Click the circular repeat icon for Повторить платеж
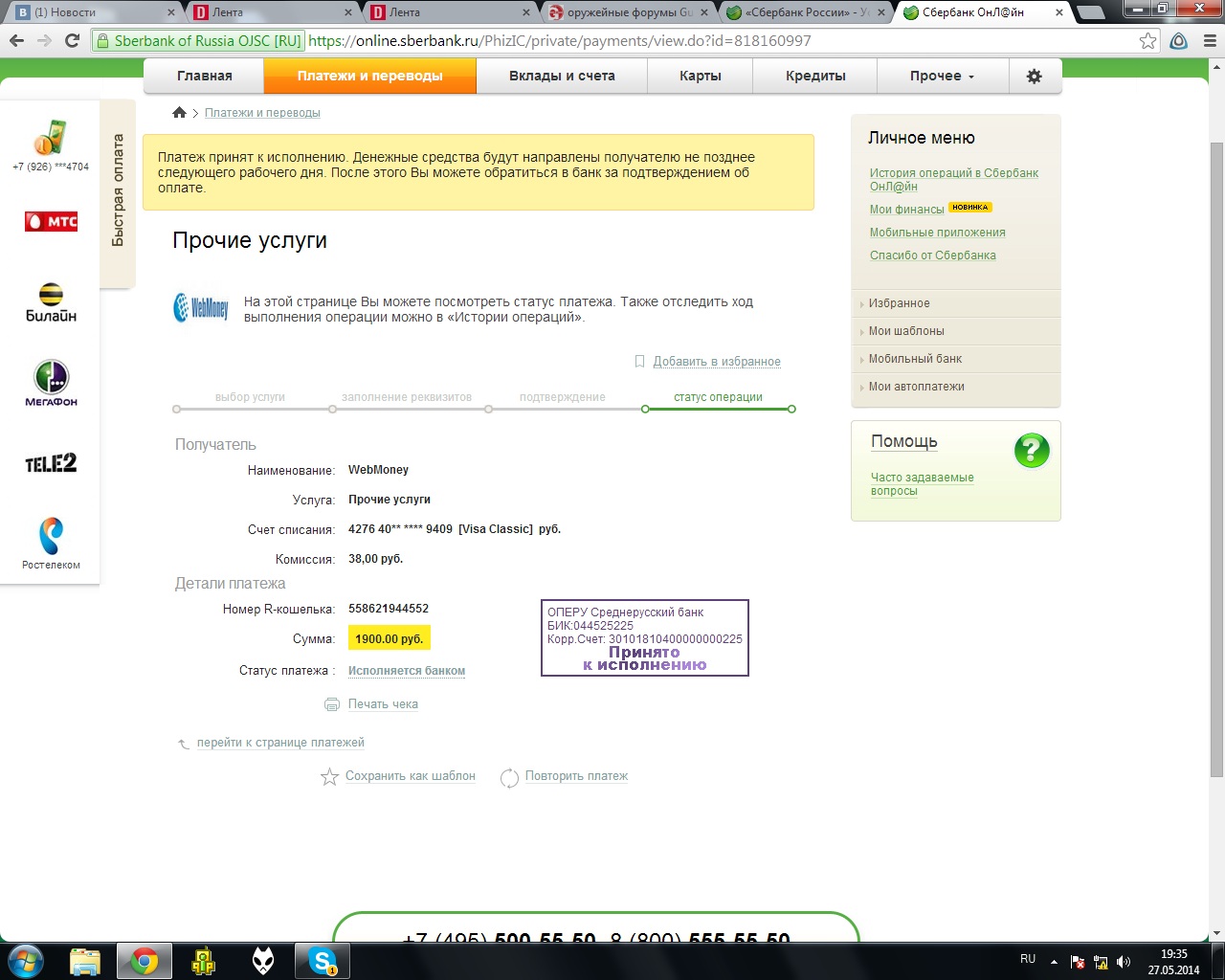 coord(509,778)
